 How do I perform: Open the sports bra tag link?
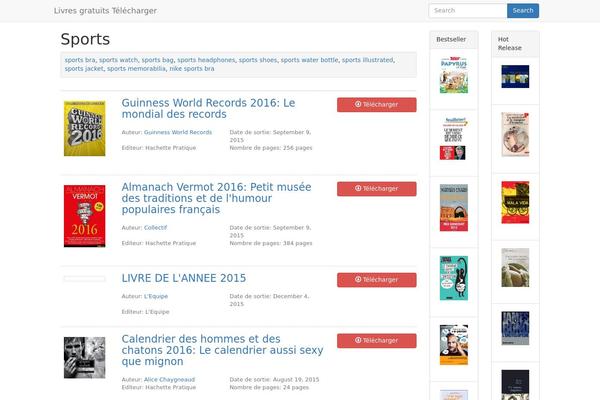[80, 60]
